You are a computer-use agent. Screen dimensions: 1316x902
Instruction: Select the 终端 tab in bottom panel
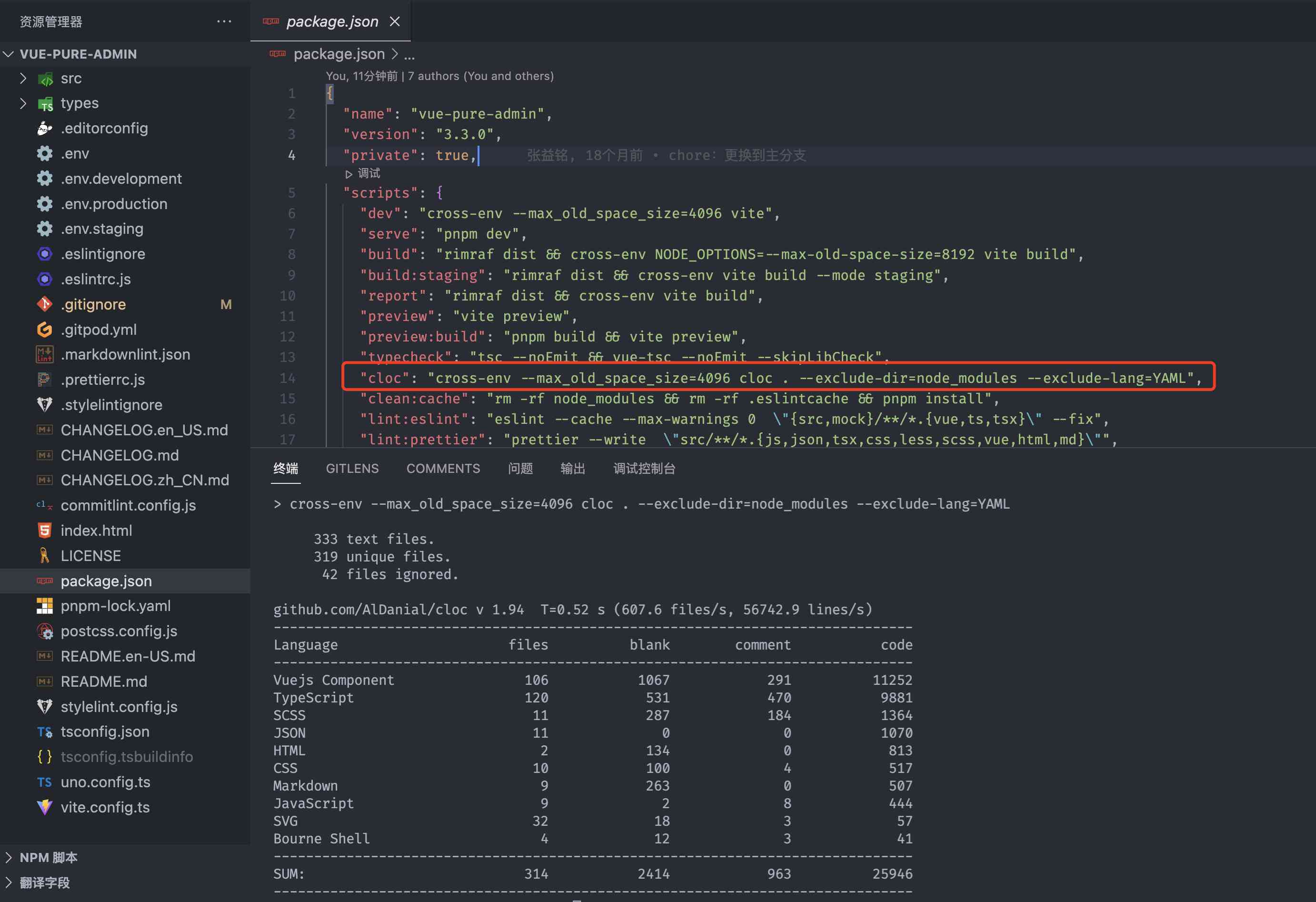[287, 468]
